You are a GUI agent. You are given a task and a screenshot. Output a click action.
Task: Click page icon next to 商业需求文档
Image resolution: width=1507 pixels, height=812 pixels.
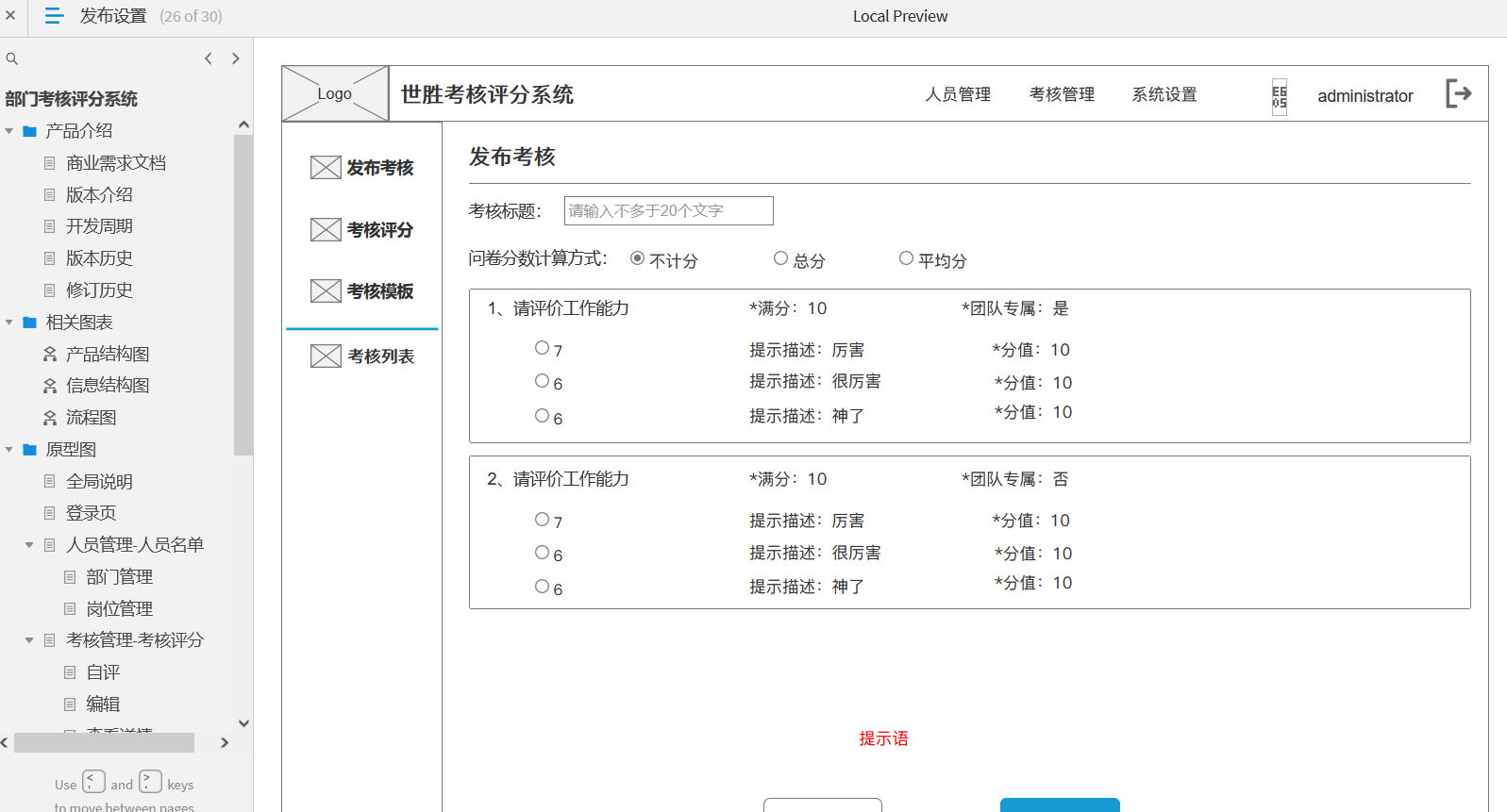point(50,163)
